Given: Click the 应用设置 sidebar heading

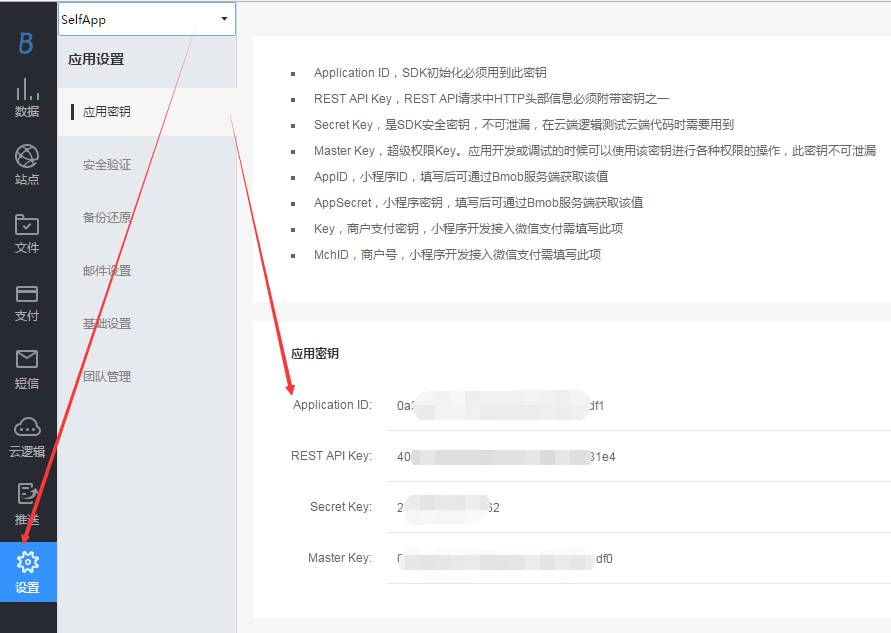Looking at the screenshot, I should (x=96, y=59).
